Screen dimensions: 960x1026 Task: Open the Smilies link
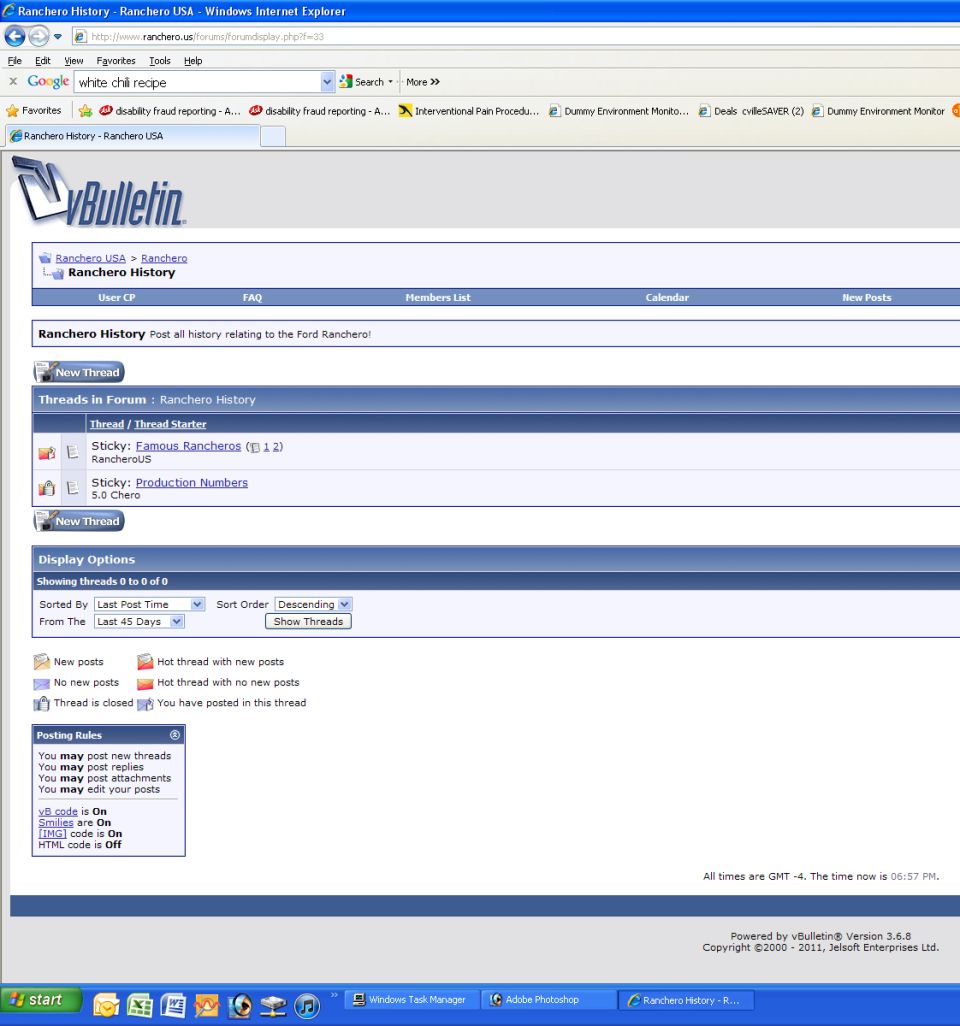[56, 823]
